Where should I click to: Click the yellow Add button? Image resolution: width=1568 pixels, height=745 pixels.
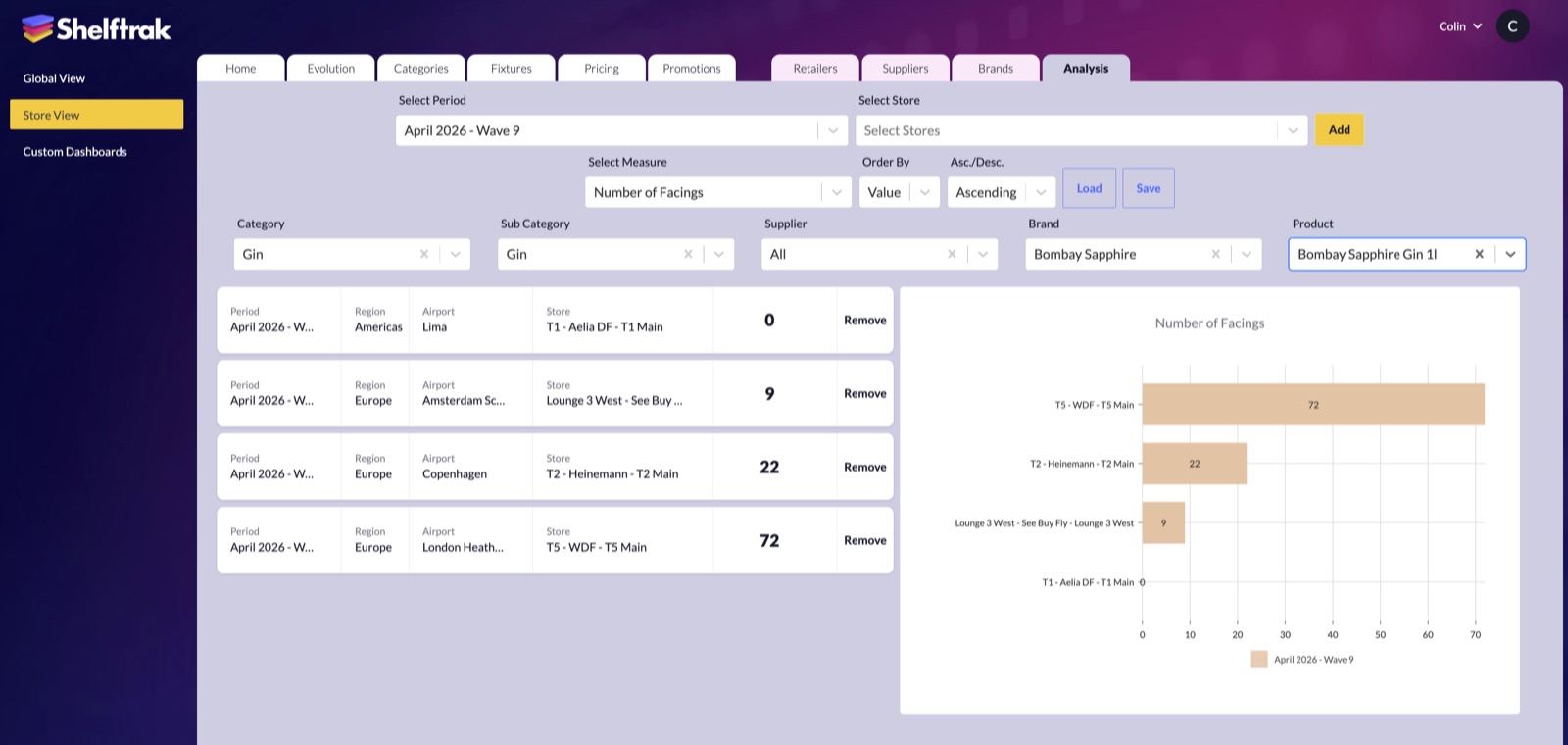pyautogui.click(x=1339, y=129)
